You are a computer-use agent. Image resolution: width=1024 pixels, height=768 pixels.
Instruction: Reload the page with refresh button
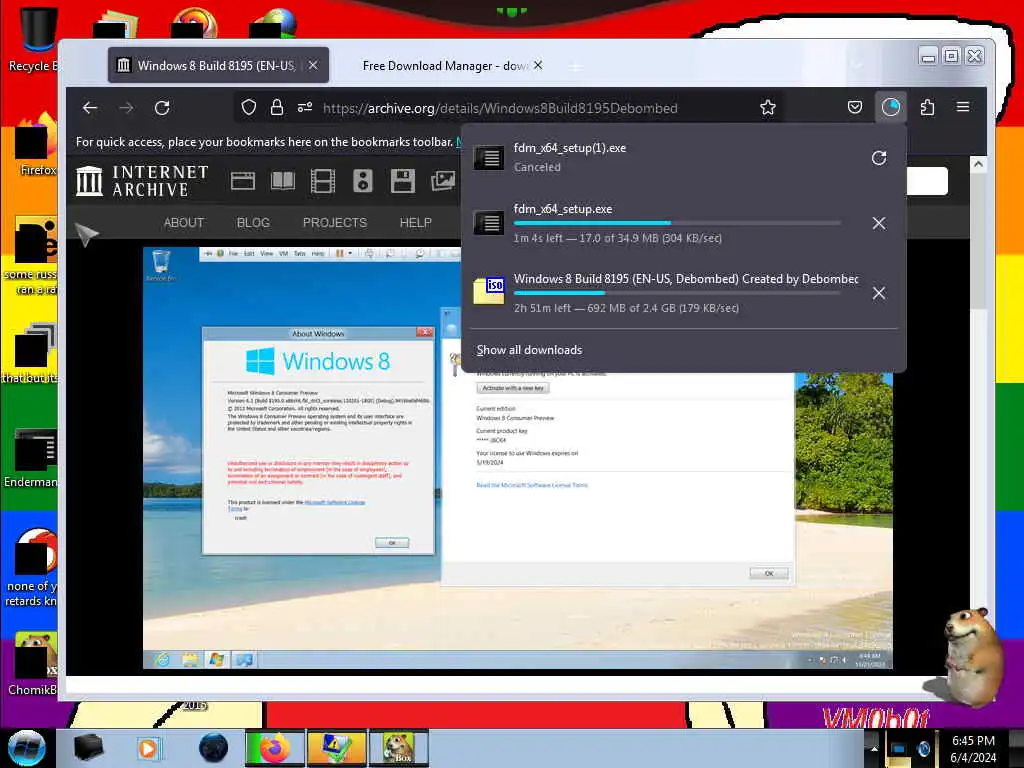[162, 108]
